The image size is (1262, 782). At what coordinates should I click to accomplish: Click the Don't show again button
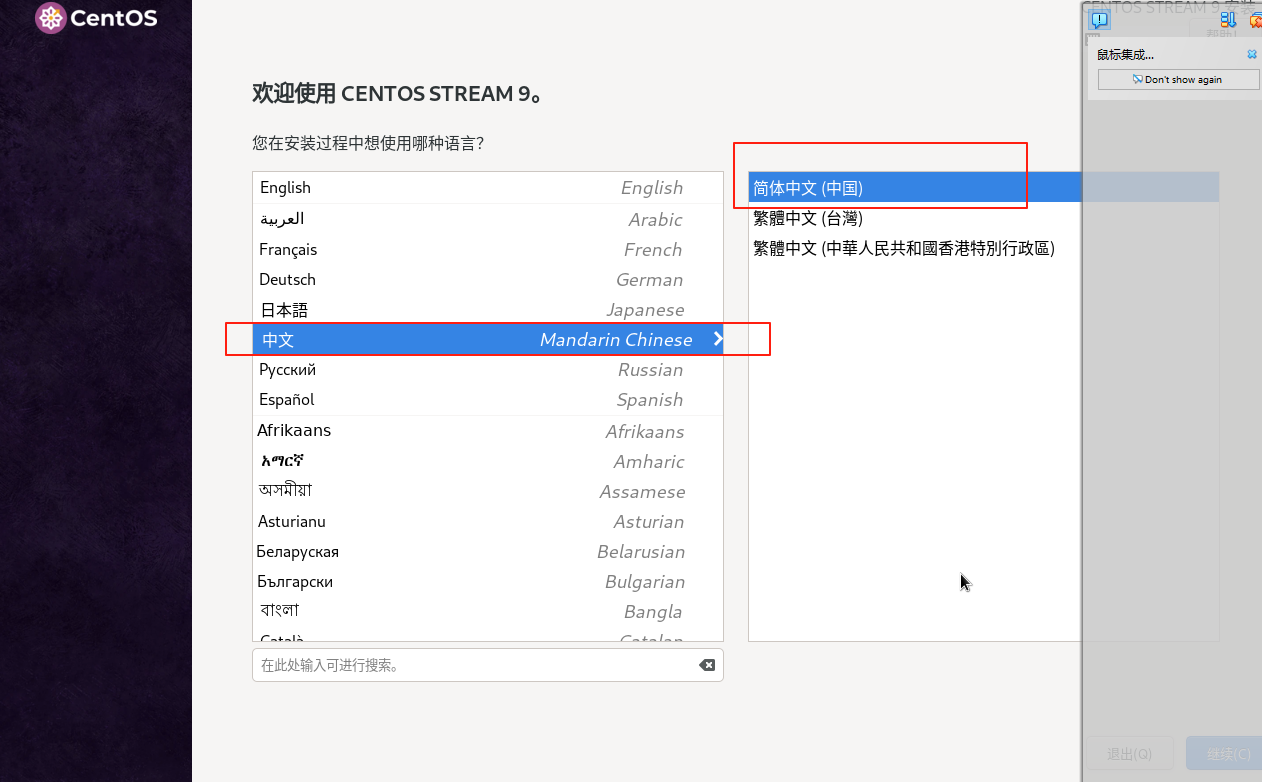1178,79
